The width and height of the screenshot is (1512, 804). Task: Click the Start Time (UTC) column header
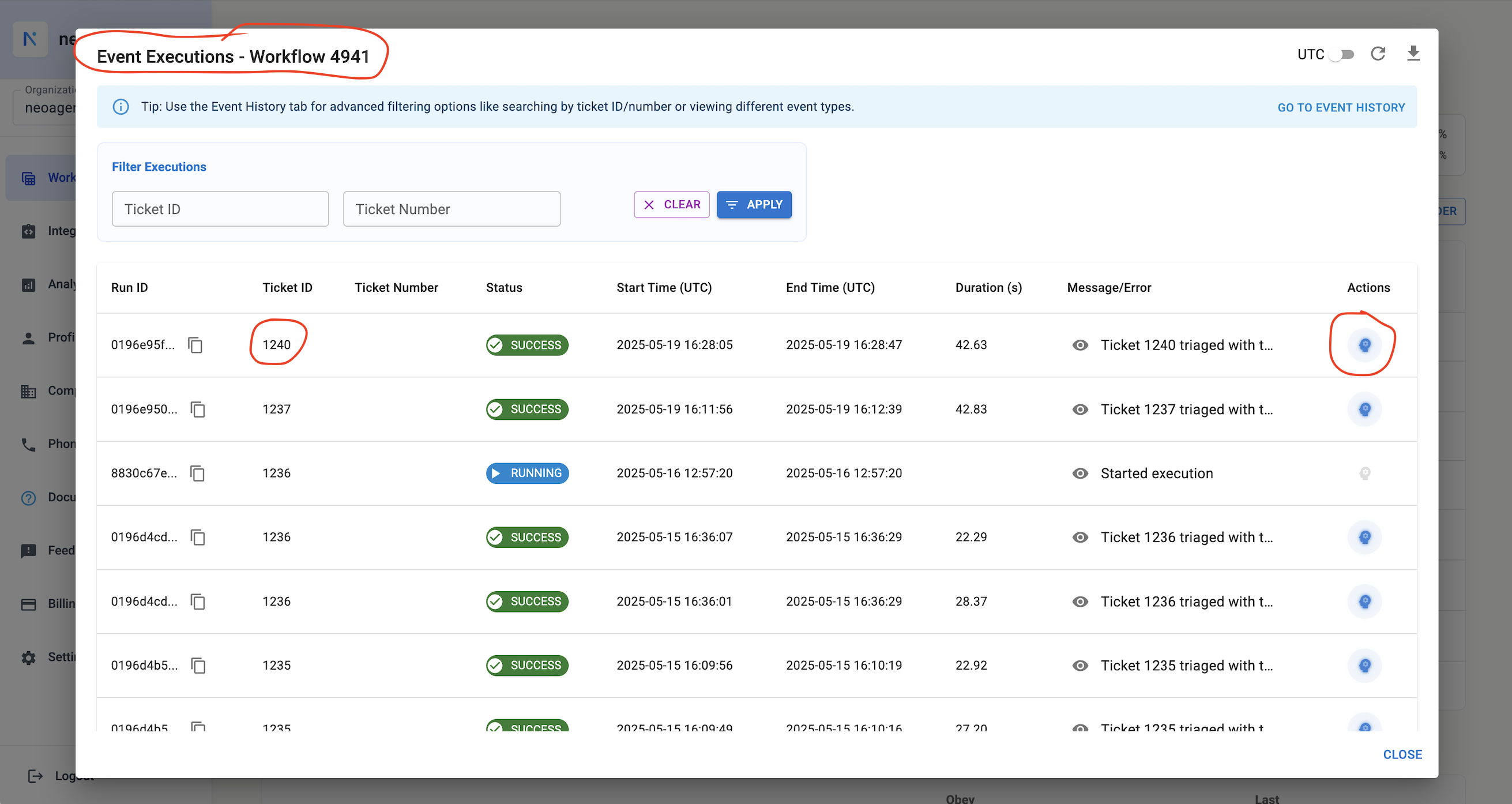click(x=664, y=288)
